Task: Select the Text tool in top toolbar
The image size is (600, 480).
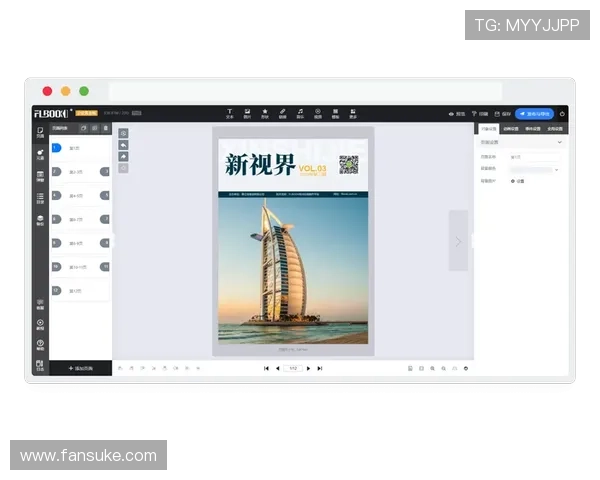Action: point(230,114)
